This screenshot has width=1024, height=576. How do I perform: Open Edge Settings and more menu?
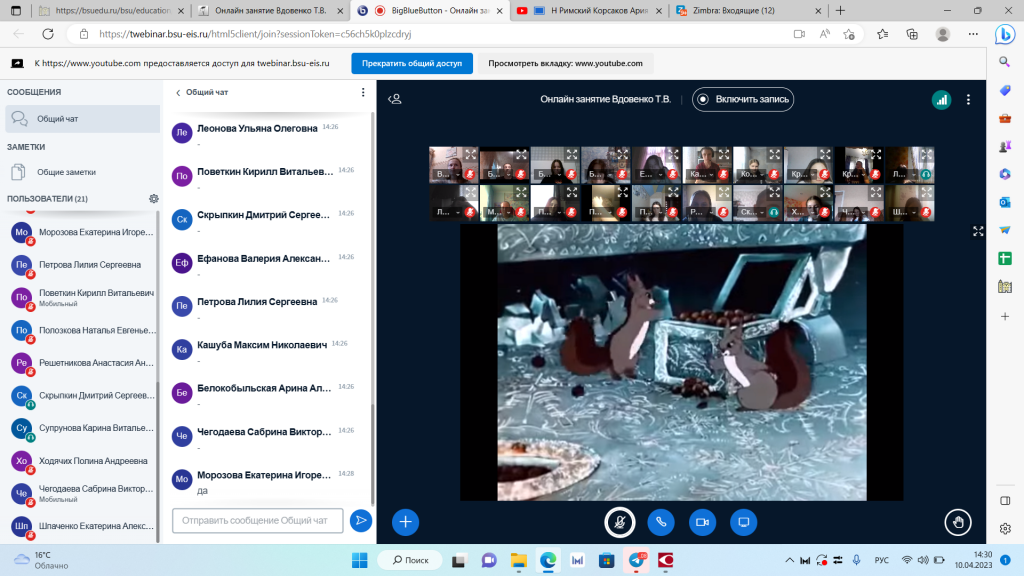[973, 34]
